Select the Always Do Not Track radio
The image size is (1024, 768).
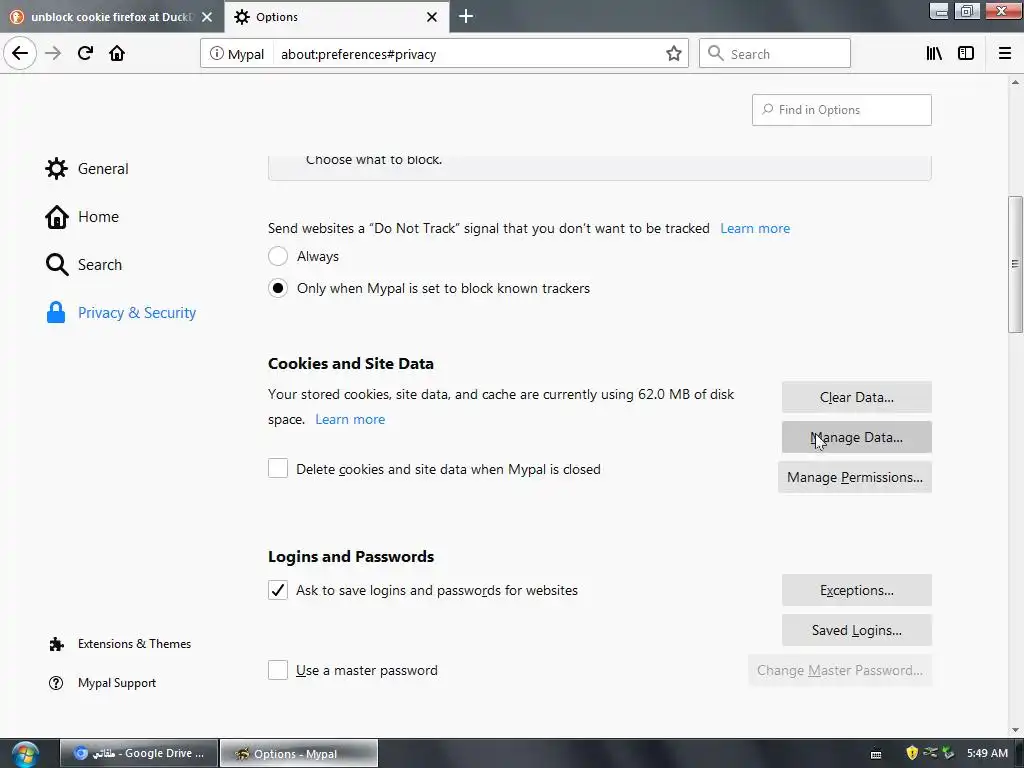(278, 256)
